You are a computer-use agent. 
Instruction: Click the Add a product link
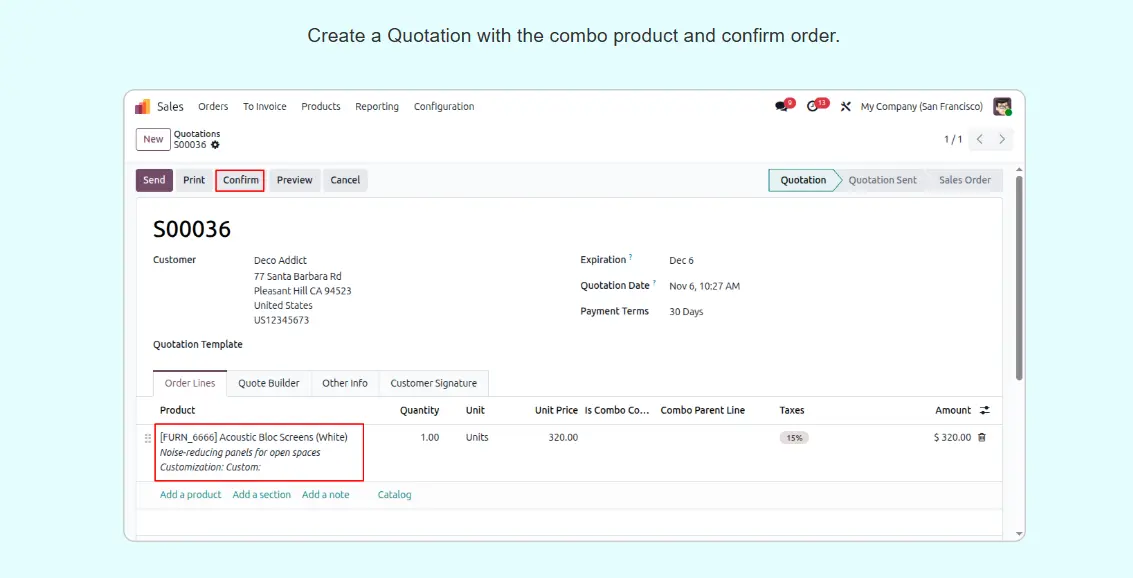point(190,495)
